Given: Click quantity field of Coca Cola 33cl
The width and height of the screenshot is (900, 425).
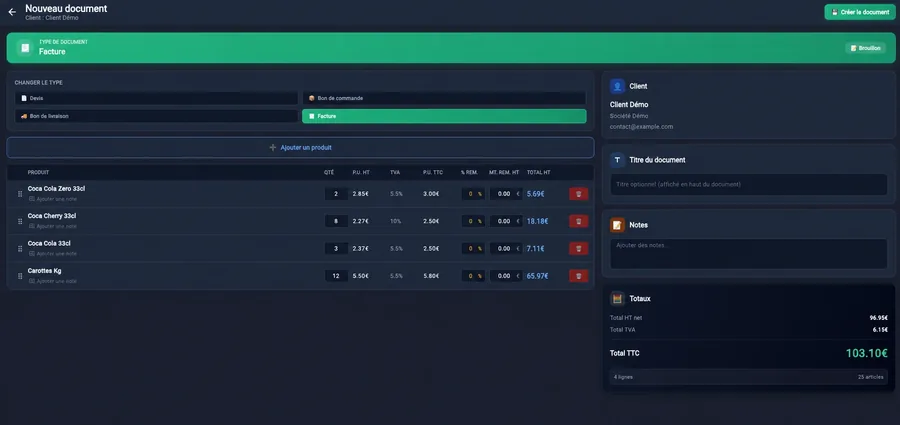Looking at the screenshot, I should (x=336, y=249).
